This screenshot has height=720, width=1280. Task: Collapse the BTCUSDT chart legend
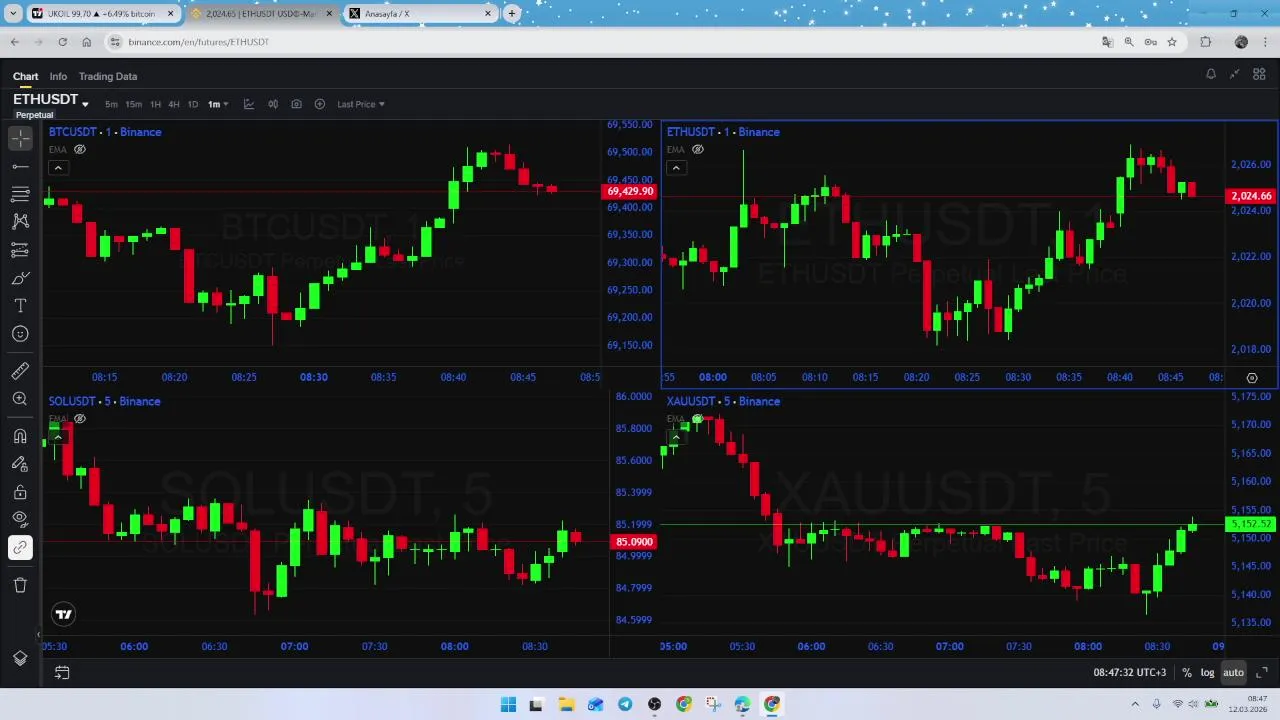(58, 168)
